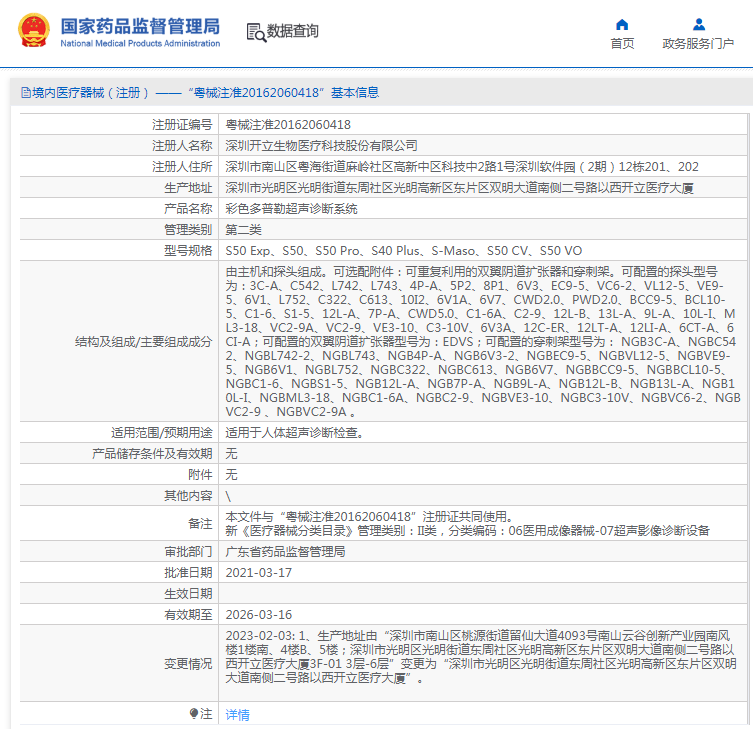The width and height of the screenshot is (753, 729).
Task: Click the 批准日期 row label
Action: click(x=188, y=572)
